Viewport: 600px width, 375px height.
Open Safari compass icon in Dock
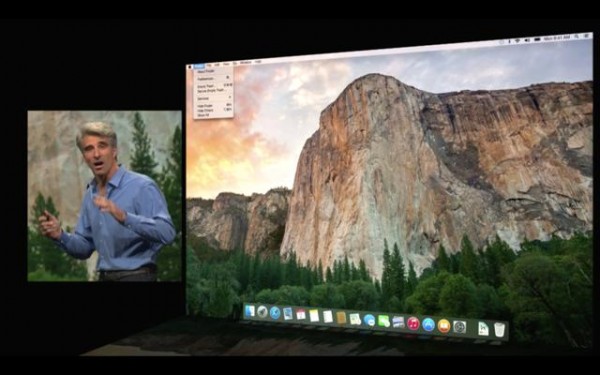tap(275, 313)
